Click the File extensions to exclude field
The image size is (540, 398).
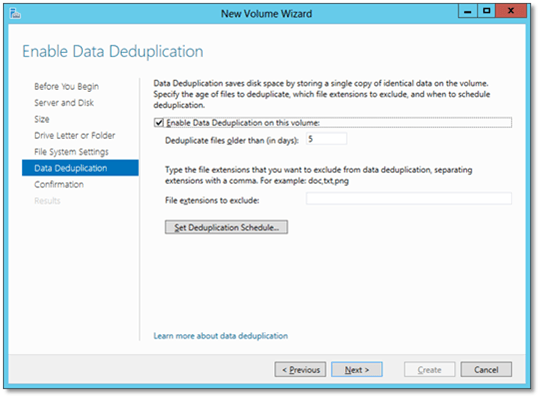click(409, 199)
